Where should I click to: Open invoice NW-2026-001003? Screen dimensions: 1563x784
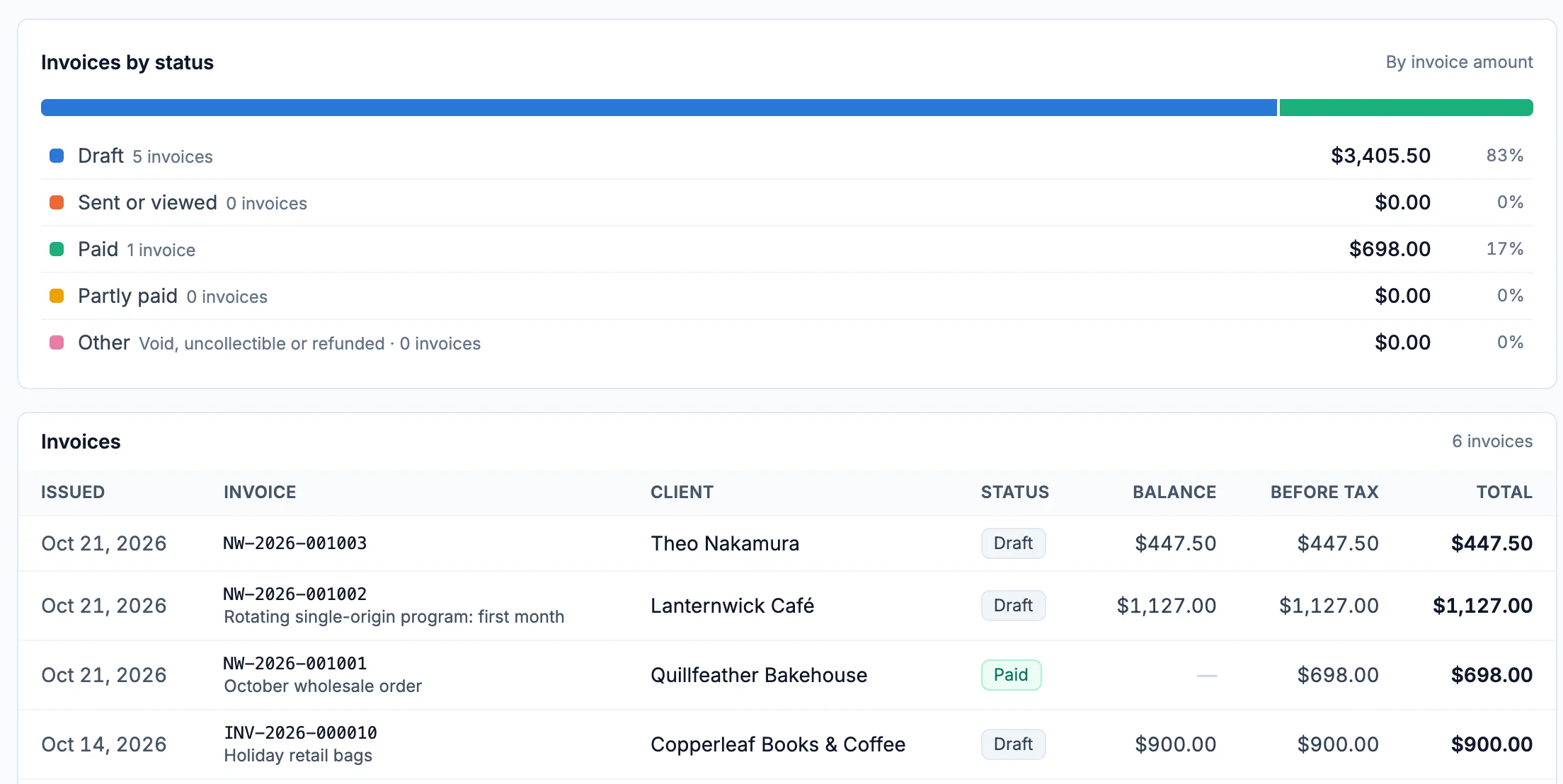click(295, 543)
